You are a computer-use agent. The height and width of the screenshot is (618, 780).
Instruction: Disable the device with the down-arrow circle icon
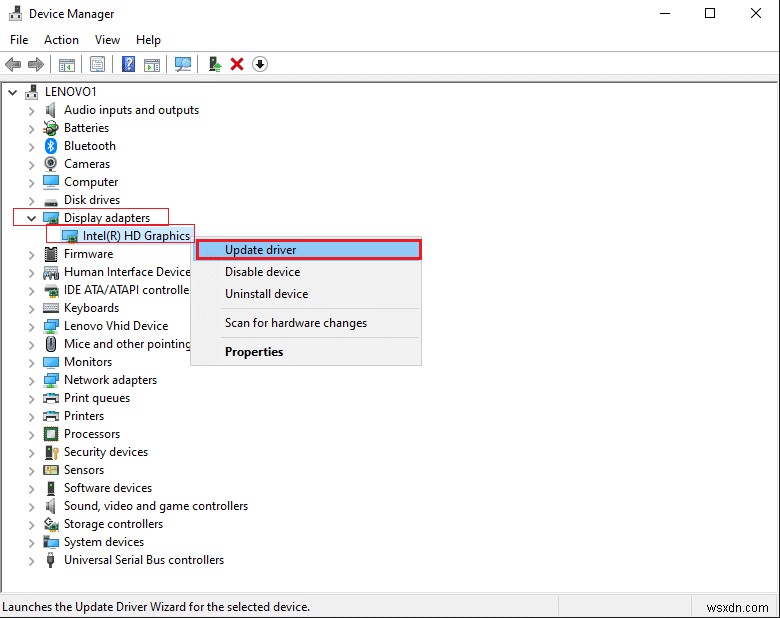(x=260, y=64)
